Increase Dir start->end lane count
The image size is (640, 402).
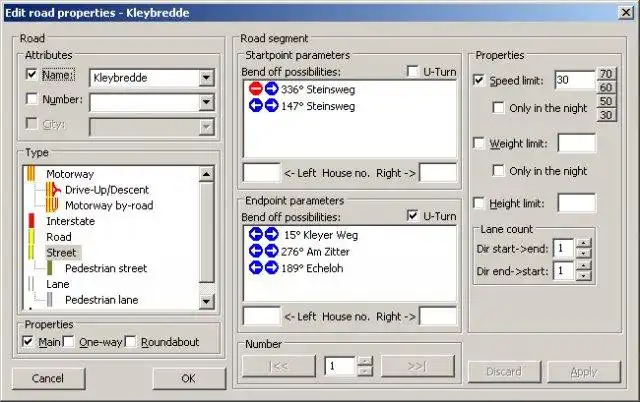[584, 243]
